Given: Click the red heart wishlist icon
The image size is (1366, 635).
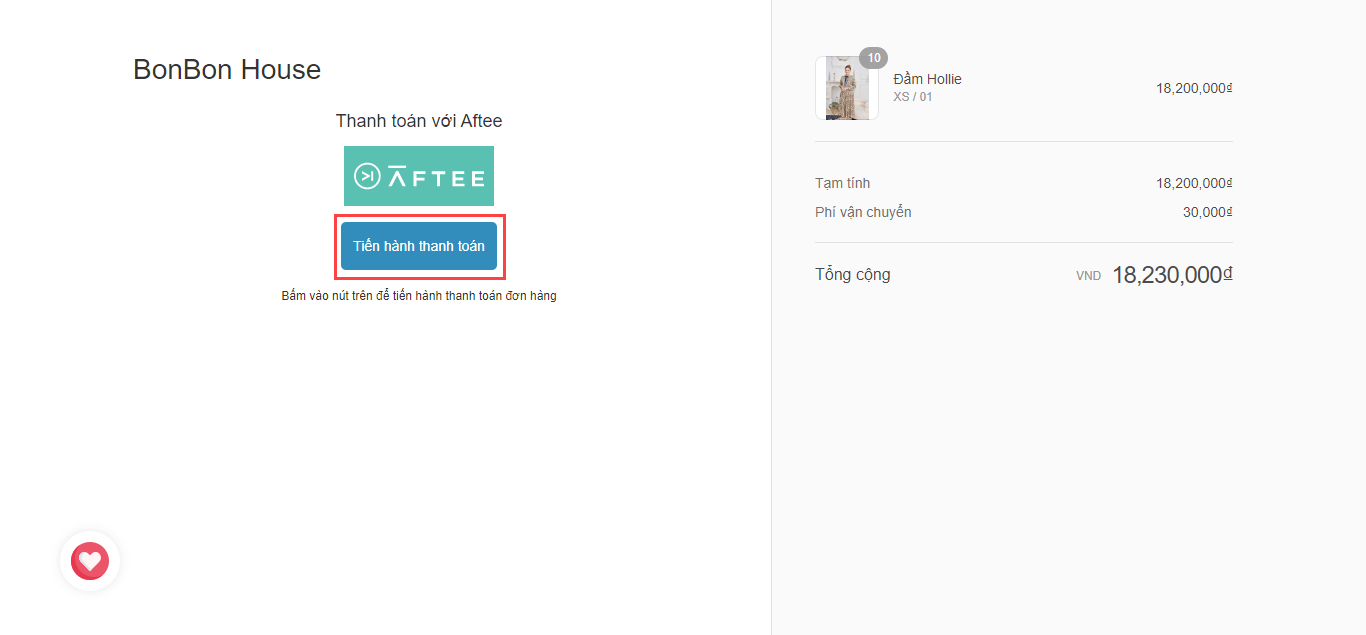Looking at the screenshot, I should (x=90, y=561).
